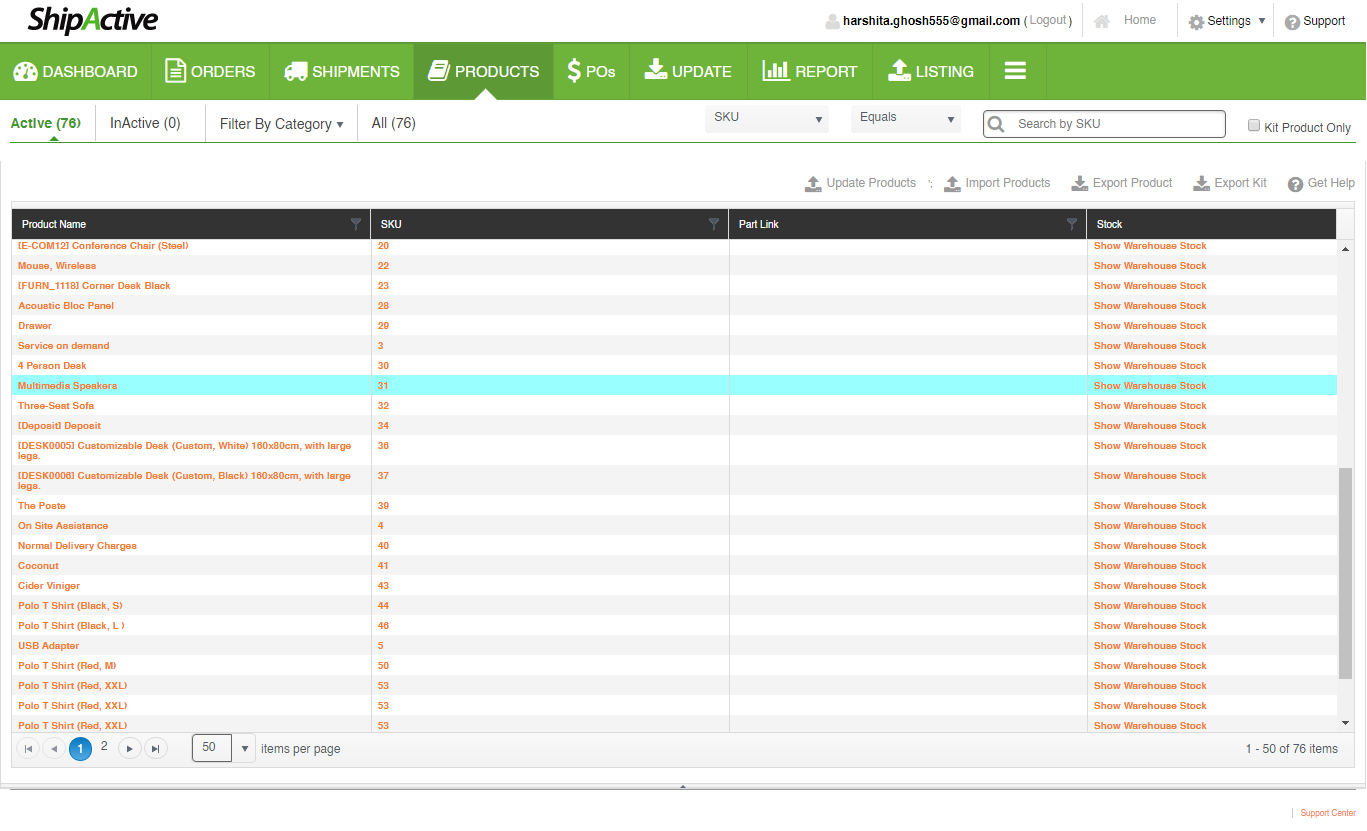This screenshot has width=1367, height=831.
Task: Go to the next page arrow
Action: (x=130, y=748)
